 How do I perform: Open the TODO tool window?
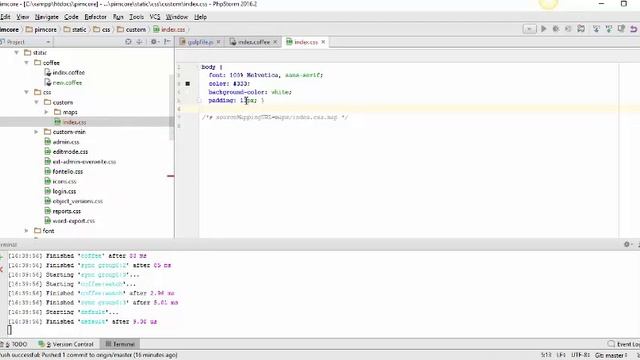coord(14,344)
